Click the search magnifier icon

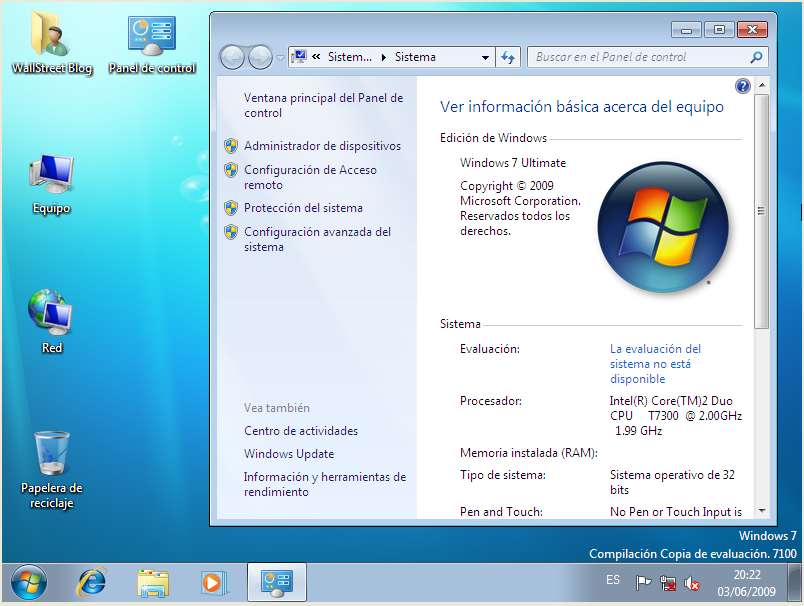coord(756,57)
